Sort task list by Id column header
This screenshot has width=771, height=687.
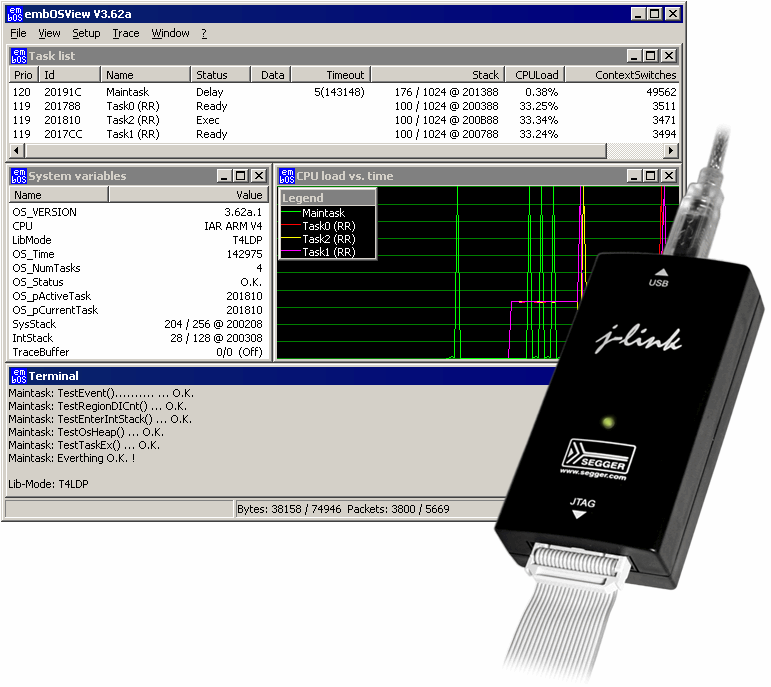point(69,75)
